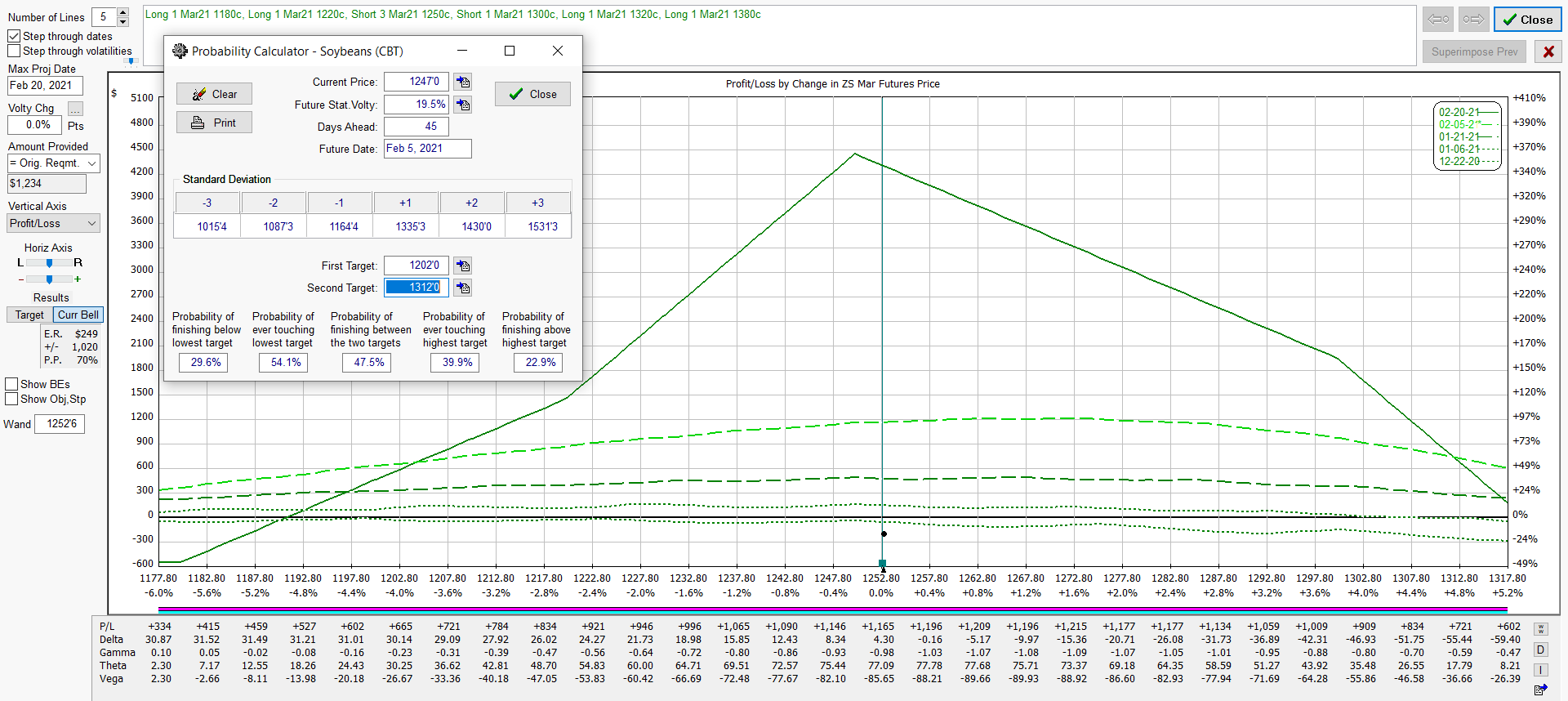Screen dimensions: 1568x701
Task: Click the $1,234 amount field
Action: 47,184
